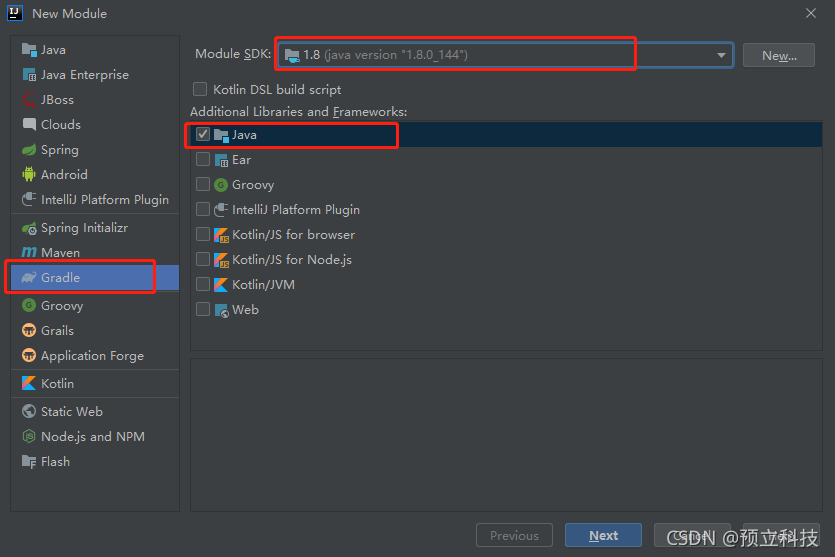Click the IntelliJ Platform Plugin sidebar icon
This screenshot has width=835, height=557.
(29, 199)
